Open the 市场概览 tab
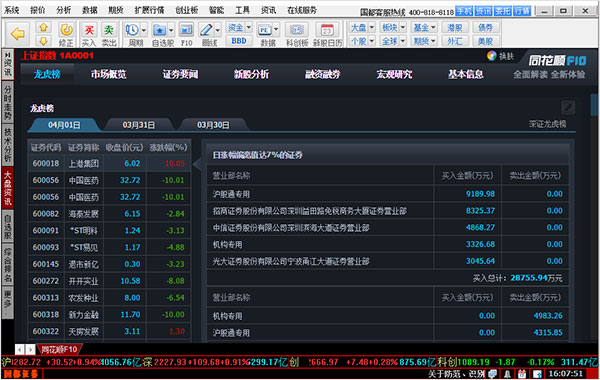The height and width of the screenshot is (380, 600). point(108,74)
